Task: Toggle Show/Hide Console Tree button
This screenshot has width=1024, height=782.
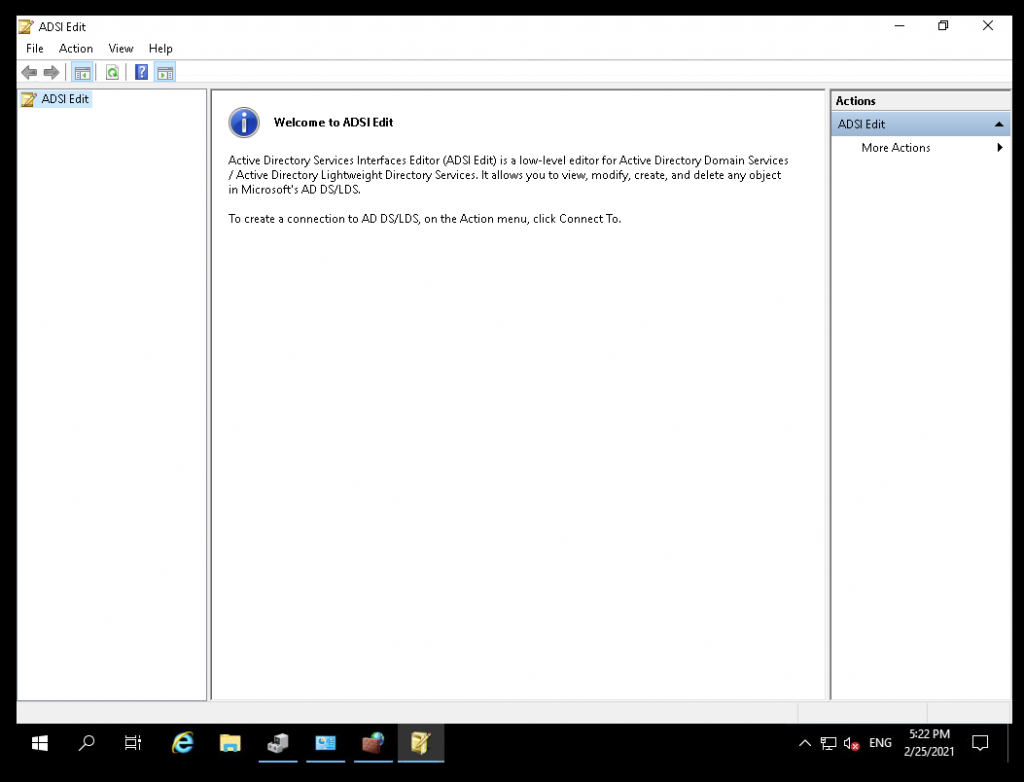Action: click(x=82, y=72)
